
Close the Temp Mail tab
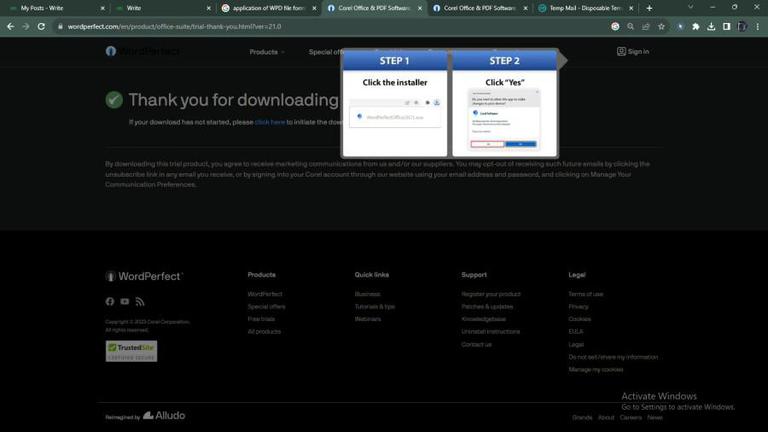[x=631, y=8]
